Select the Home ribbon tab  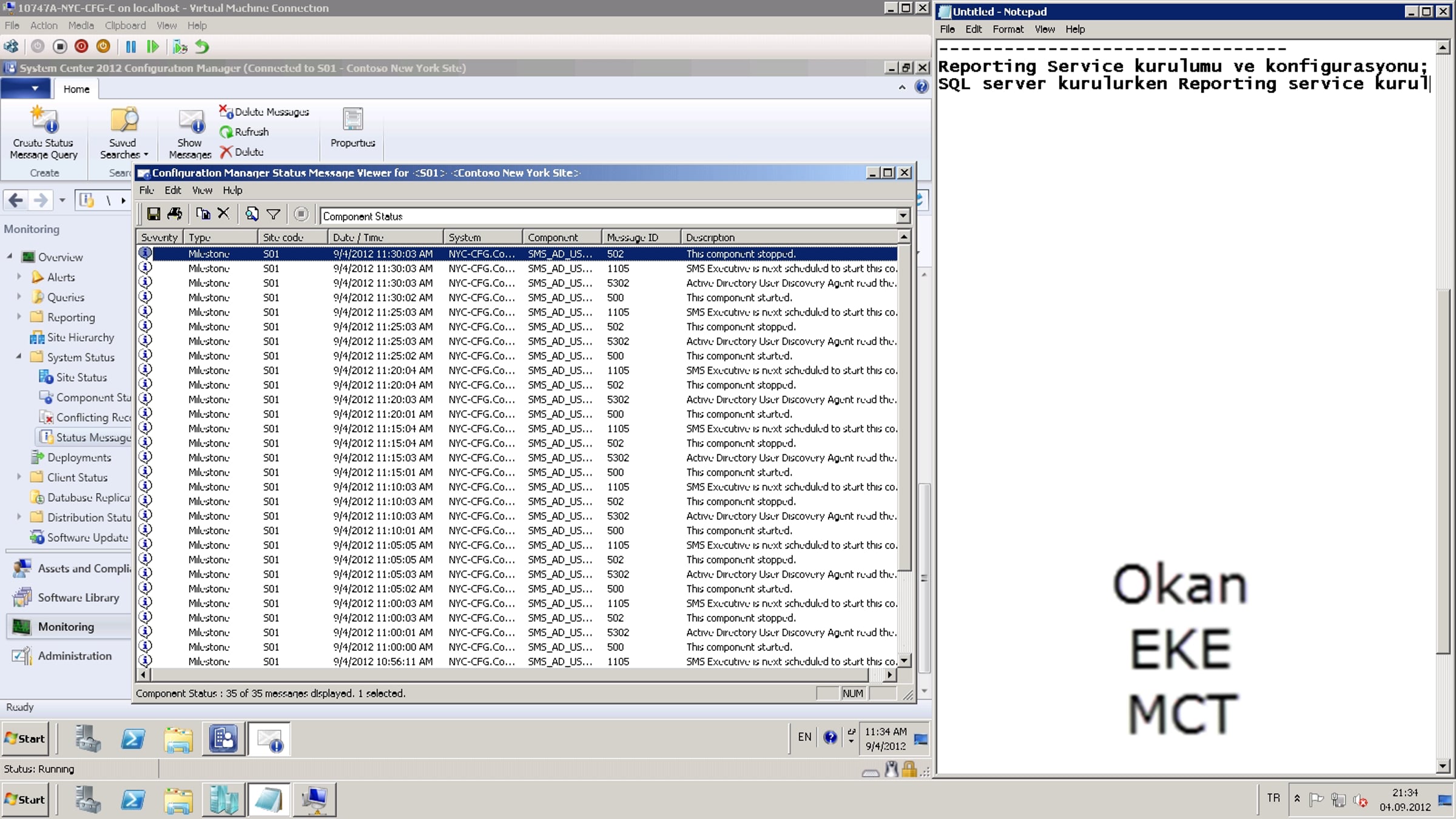click(76, 89)
